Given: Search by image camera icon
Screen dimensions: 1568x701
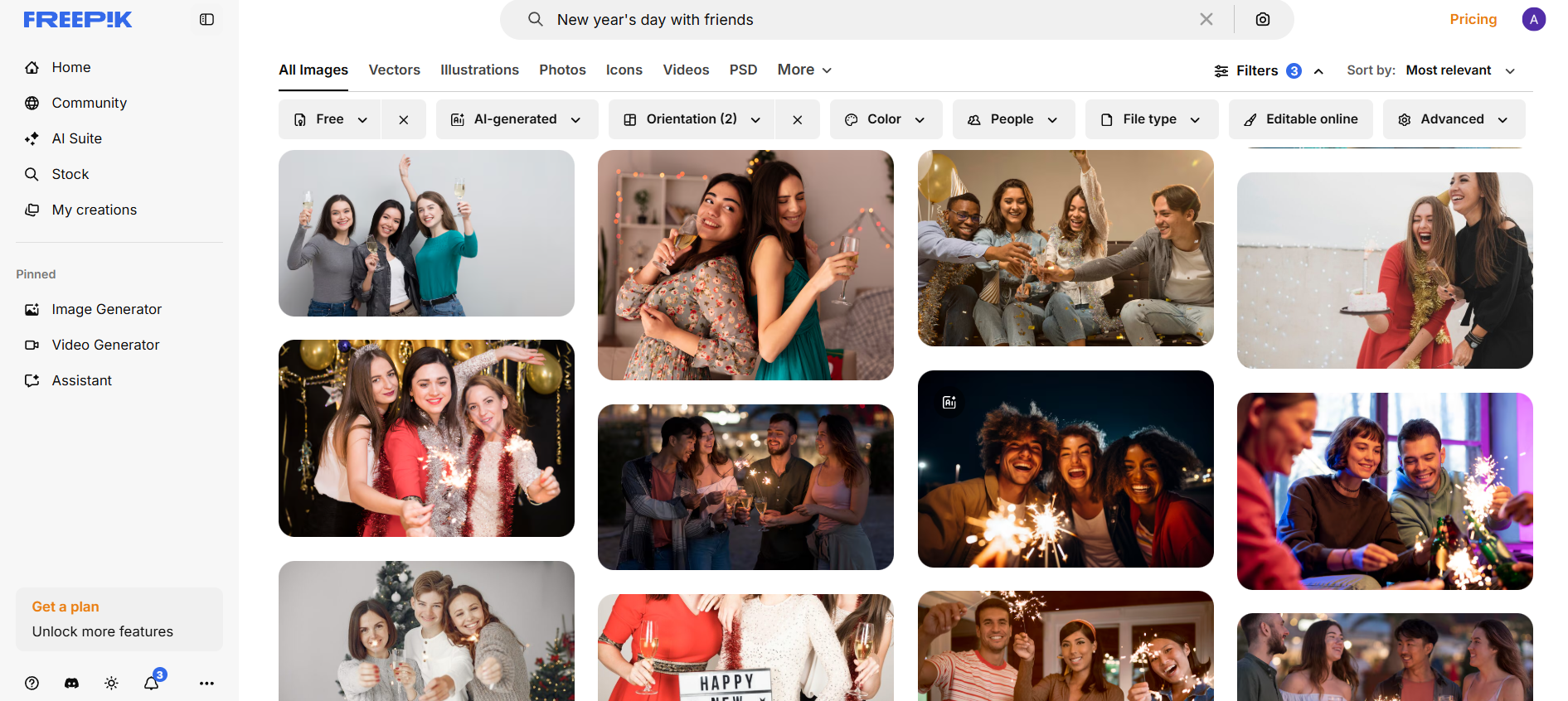Looking at the screenshot, I should [1262, 19].
